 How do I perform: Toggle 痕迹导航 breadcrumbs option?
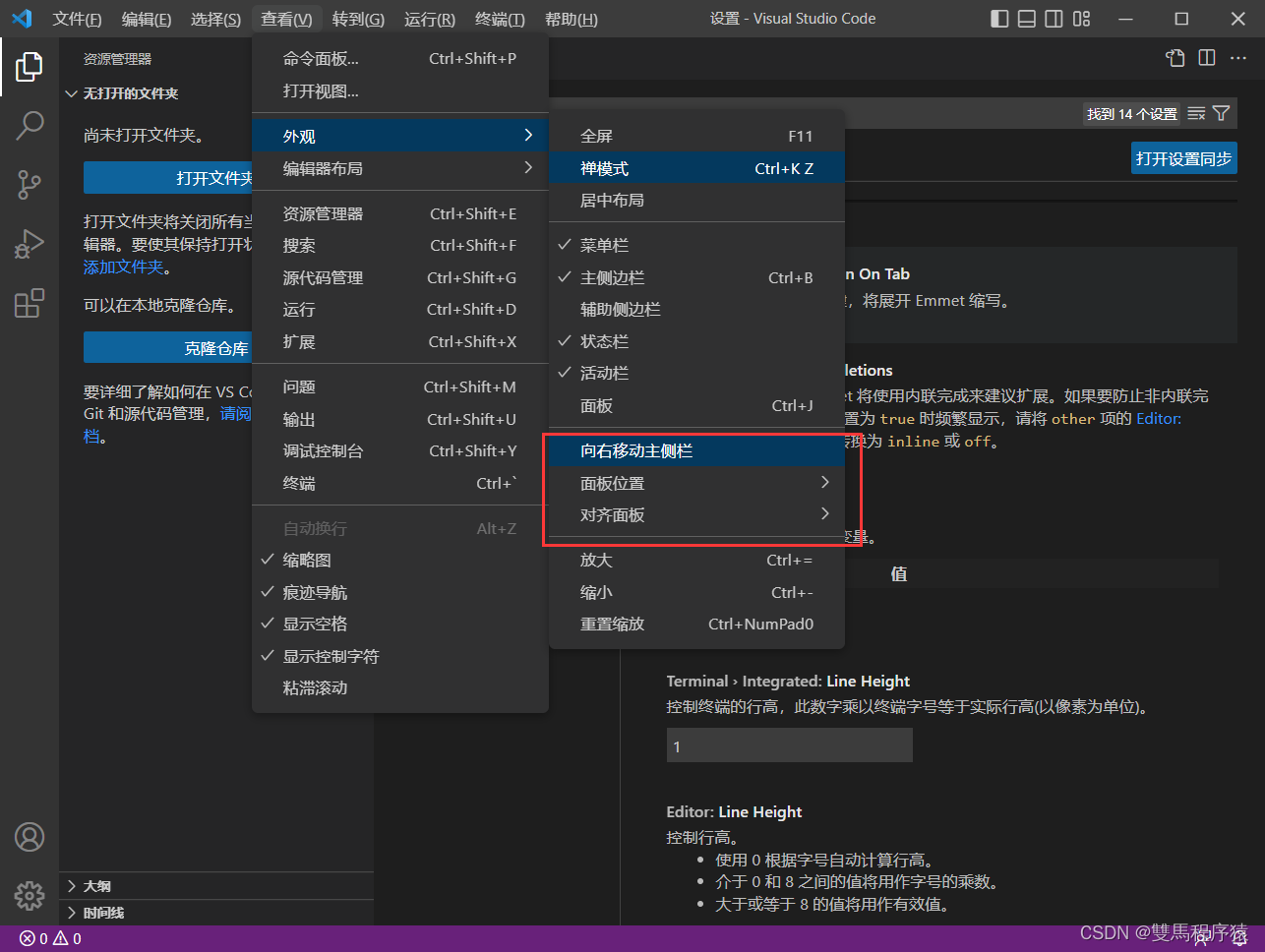[399, 593]
